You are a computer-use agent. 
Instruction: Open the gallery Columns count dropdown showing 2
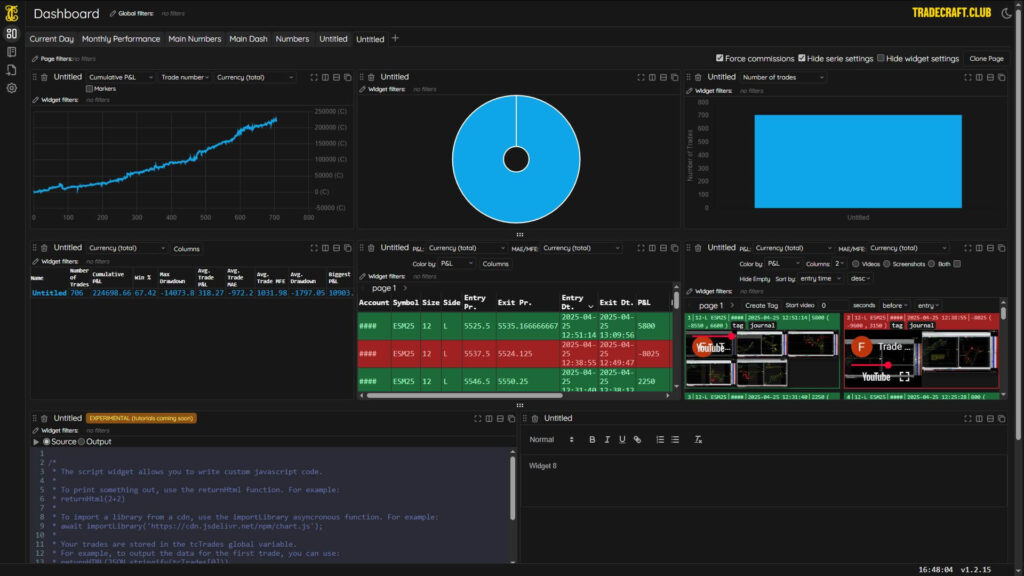point(839,264)
